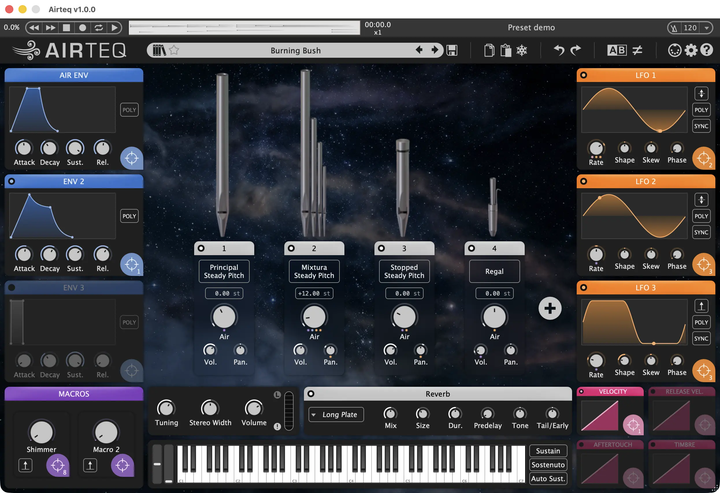The image size is (720, 493).
Task: Click pipe 1 Air knob
Action: [224, 317]
